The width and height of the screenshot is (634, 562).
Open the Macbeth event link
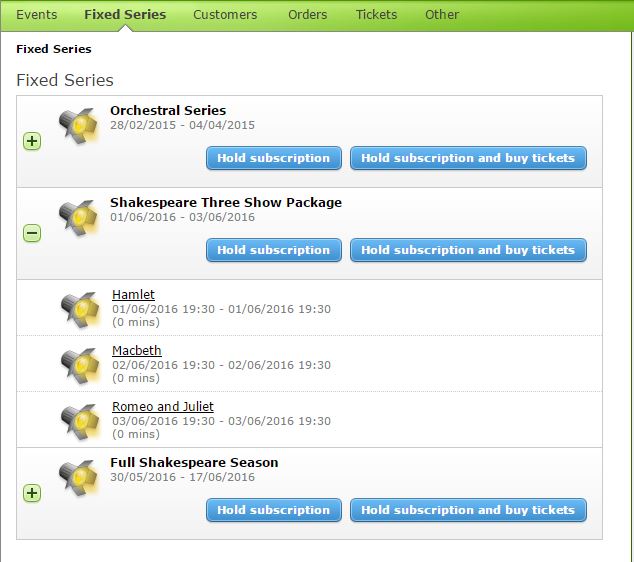tap(137, 351)
